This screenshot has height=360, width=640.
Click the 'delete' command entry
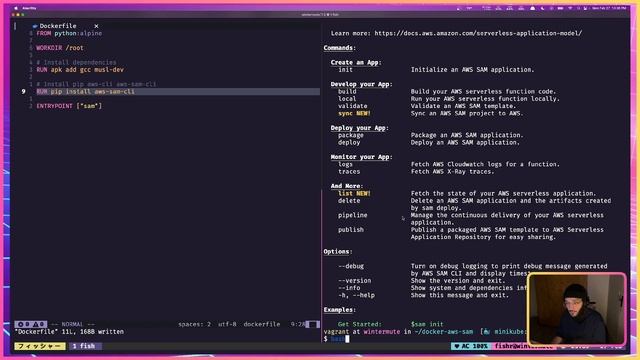(349, 201)
